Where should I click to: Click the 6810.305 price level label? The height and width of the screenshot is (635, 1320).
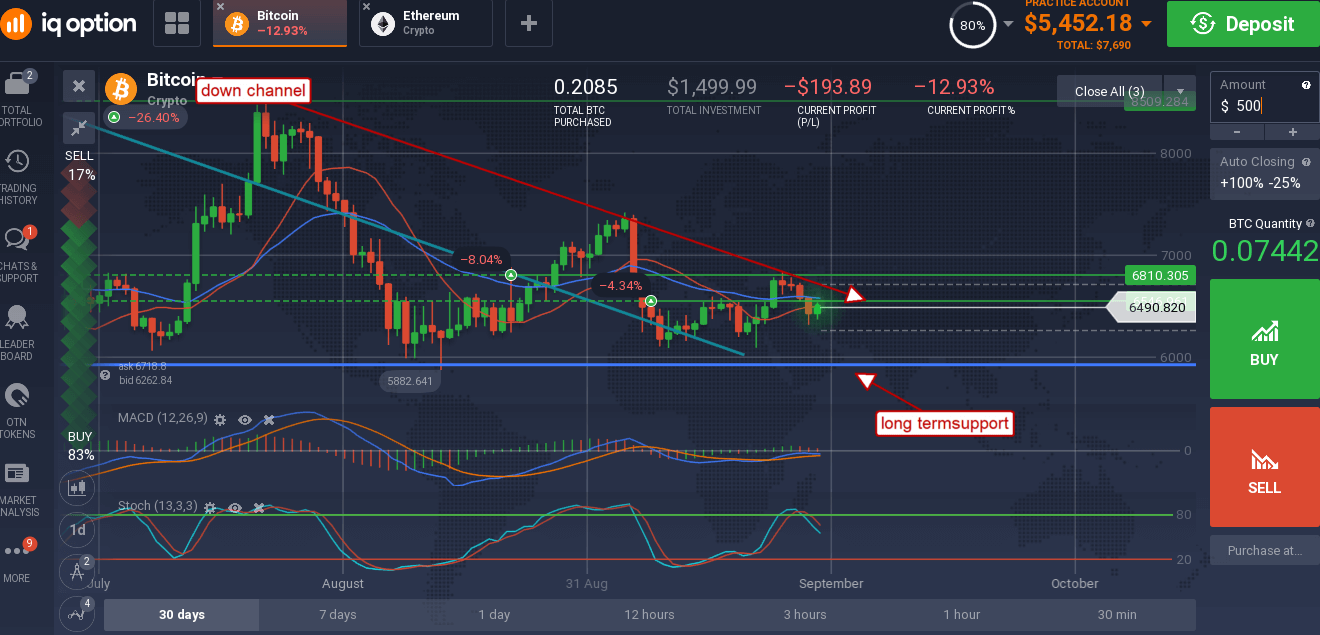pos(1160,274)
